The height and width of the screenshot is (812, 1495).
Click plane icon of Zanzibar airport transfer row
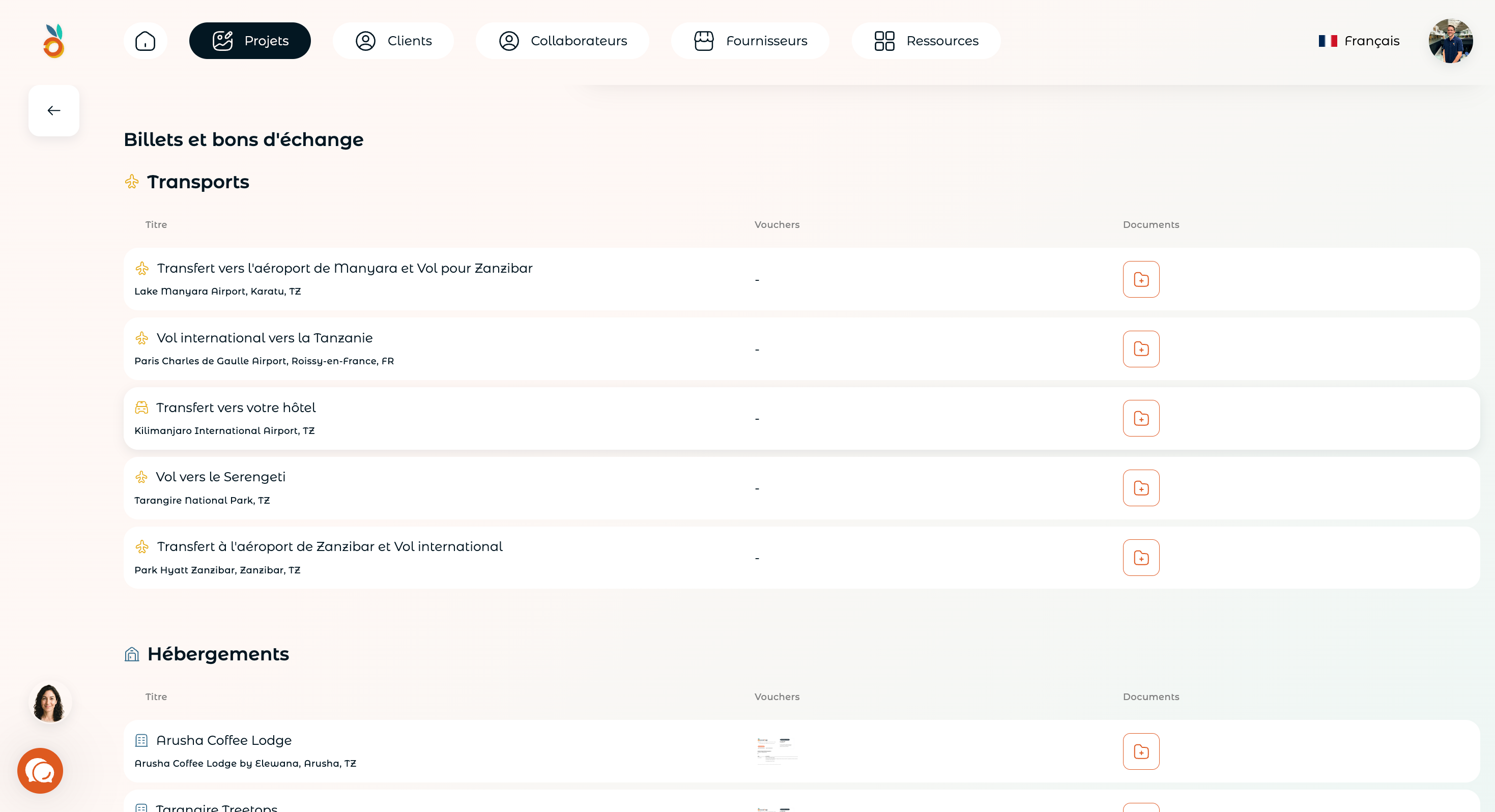point(142,547)
